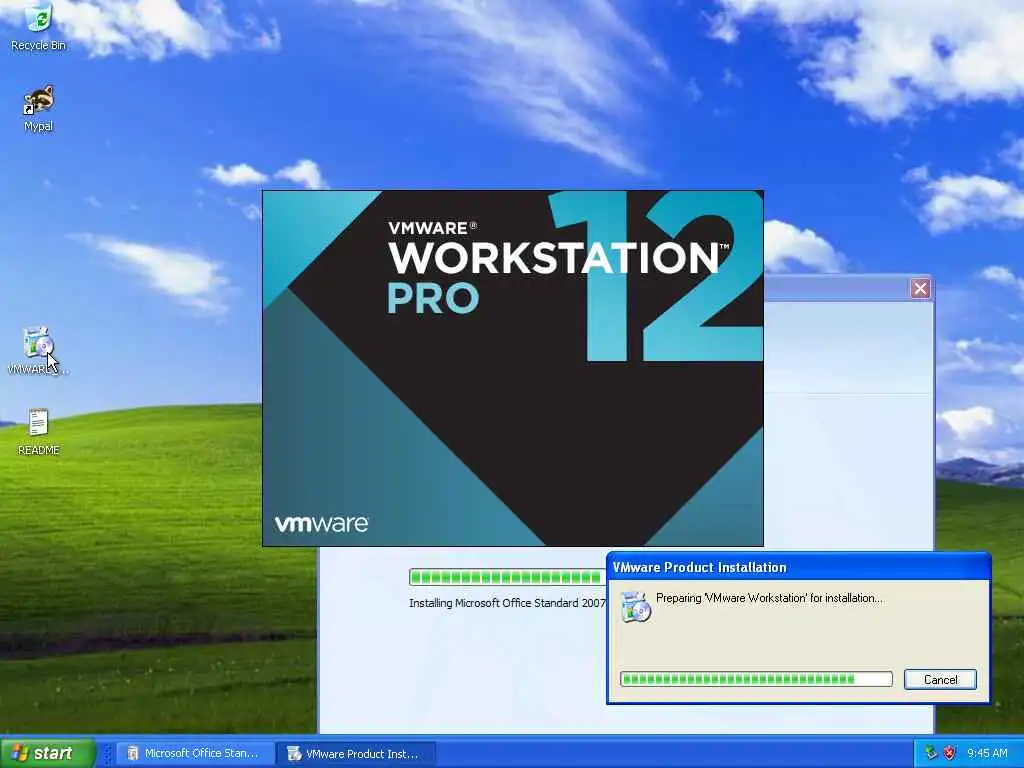Click the red security shield tray icon
The width and height of the screenshot is (1024, 768).
(949, 753)
